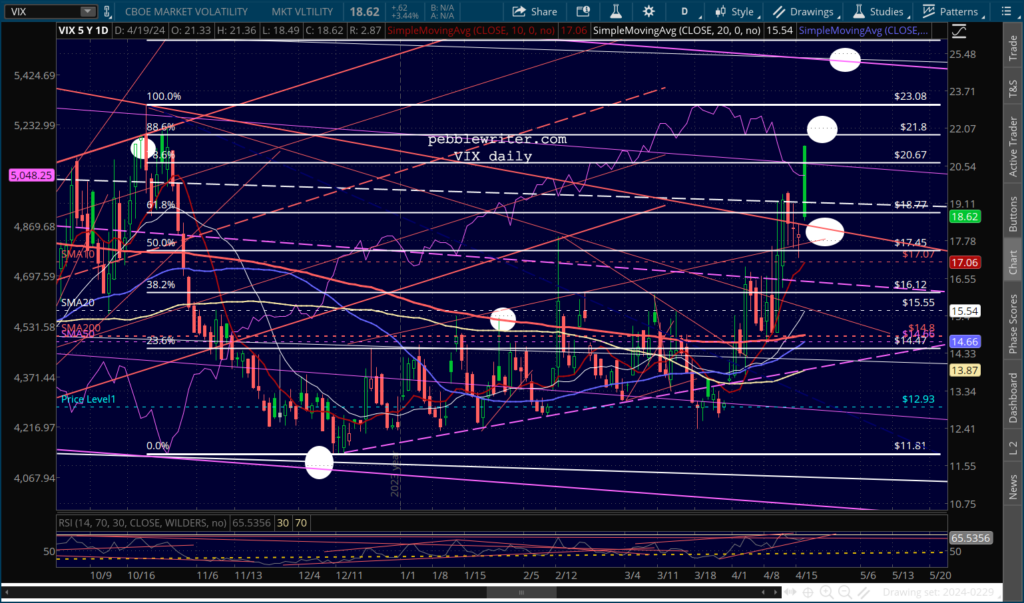Click the symbol link chain icon

click(107, 12)
